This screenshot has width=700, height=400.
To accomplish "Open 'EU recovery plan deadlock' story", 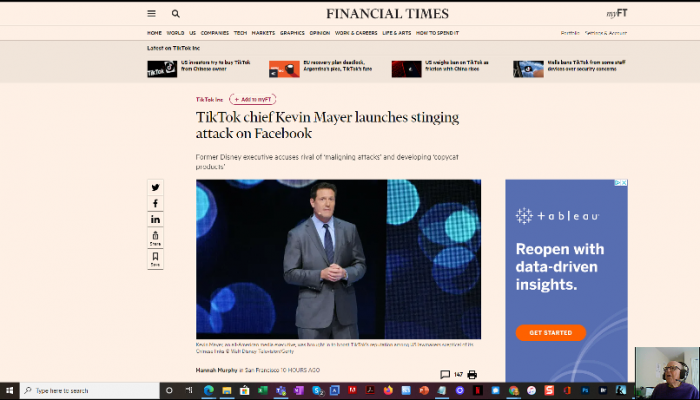I will tap(338, 66).
